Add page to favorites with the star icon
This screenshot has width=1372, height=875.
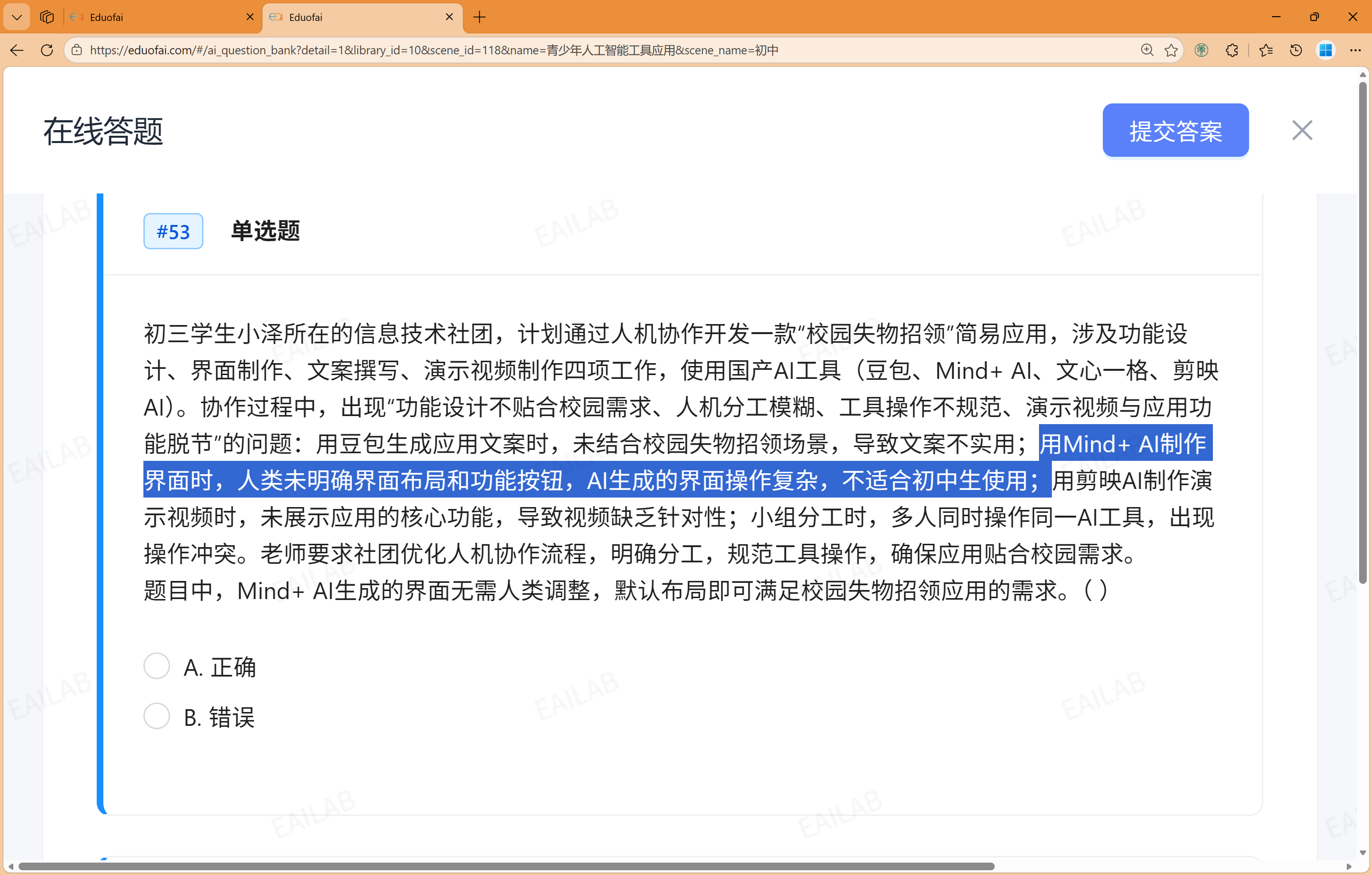1172,50
